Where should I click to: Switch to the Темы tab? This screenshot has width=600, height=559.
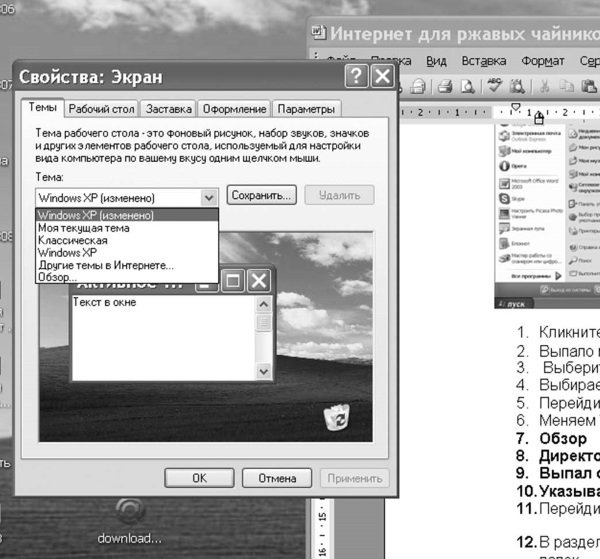[43, 108]
